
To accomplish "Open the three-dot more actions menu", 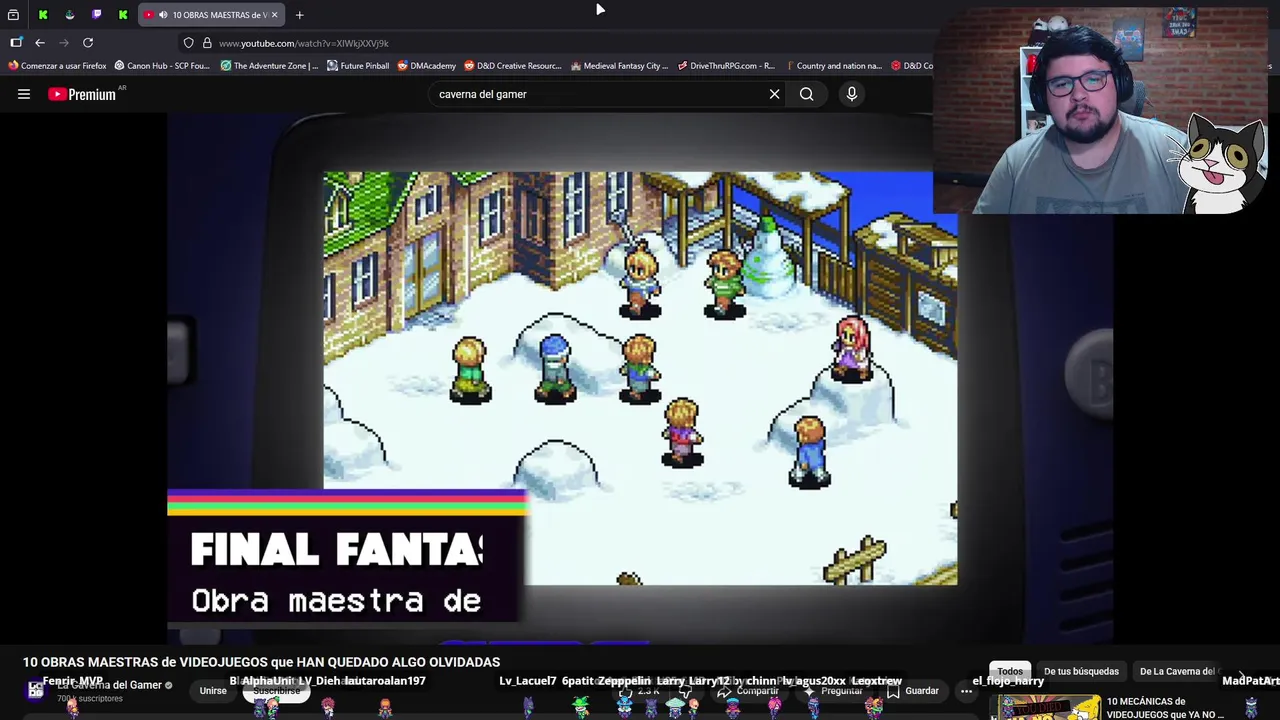I will click(x=966, y=691).
